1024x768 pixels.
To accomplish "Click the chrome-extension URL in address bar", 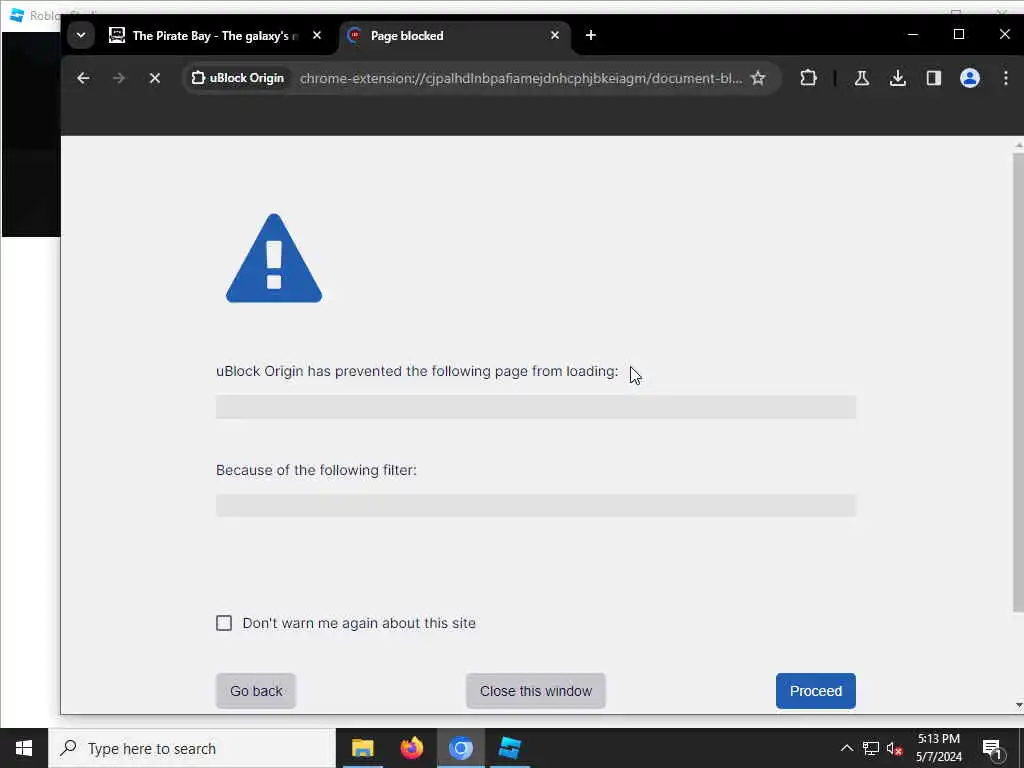I will click(x=520, y=78).
